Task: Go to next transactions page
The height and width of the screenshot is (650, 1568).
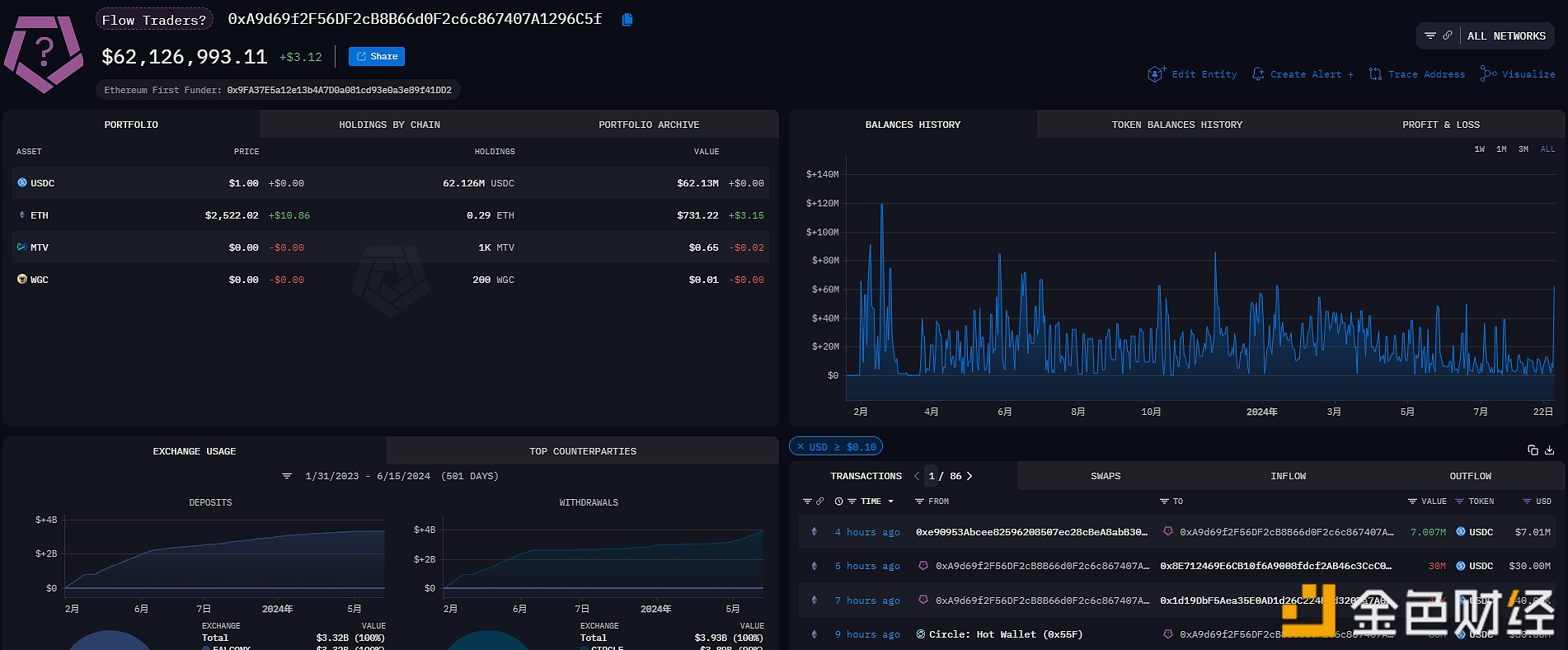Action: pos(969,476)
